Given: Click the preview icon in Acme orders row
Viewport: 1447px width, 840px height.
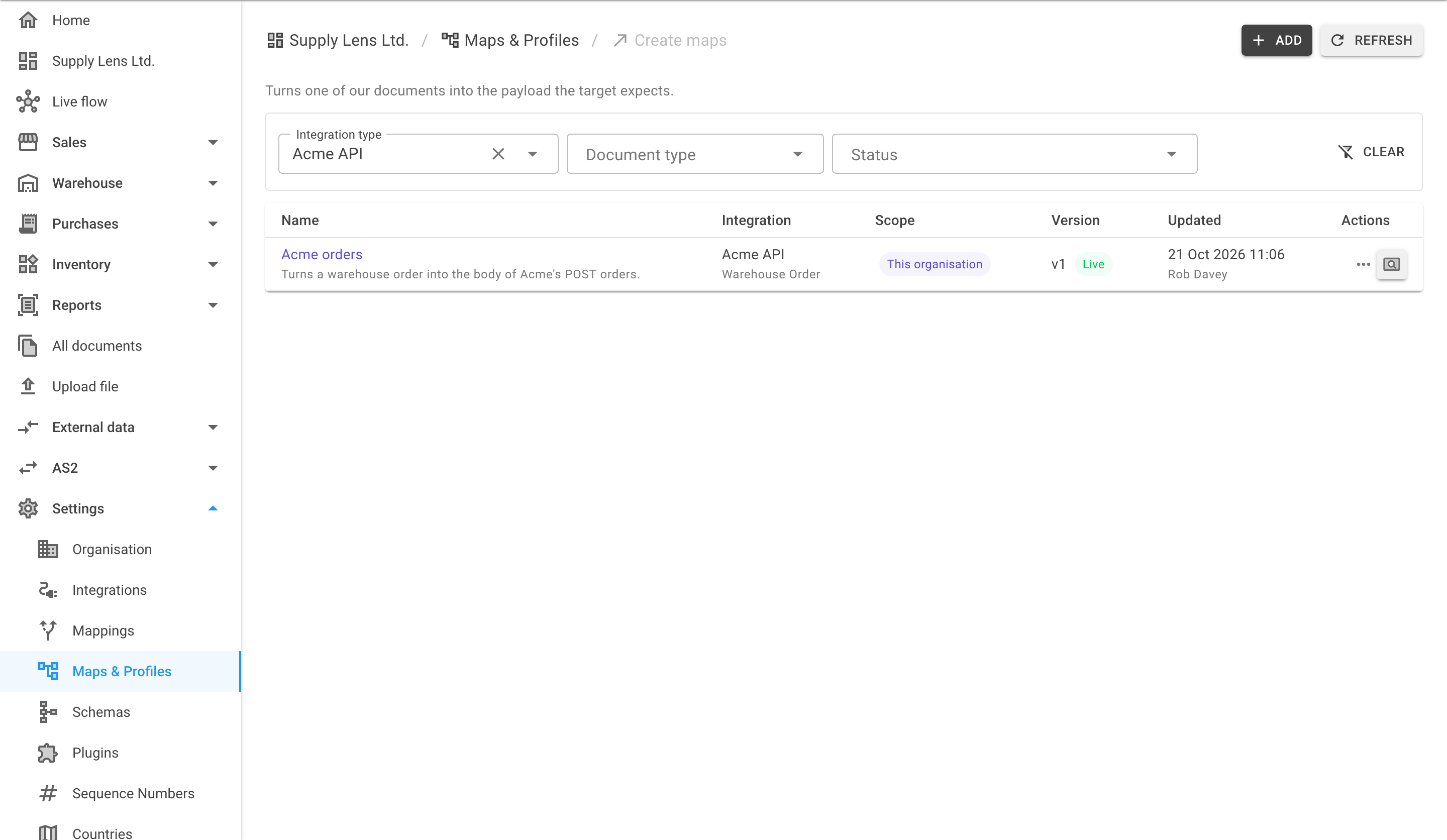Looking at the screenshot, I should tap(1391, 264).
